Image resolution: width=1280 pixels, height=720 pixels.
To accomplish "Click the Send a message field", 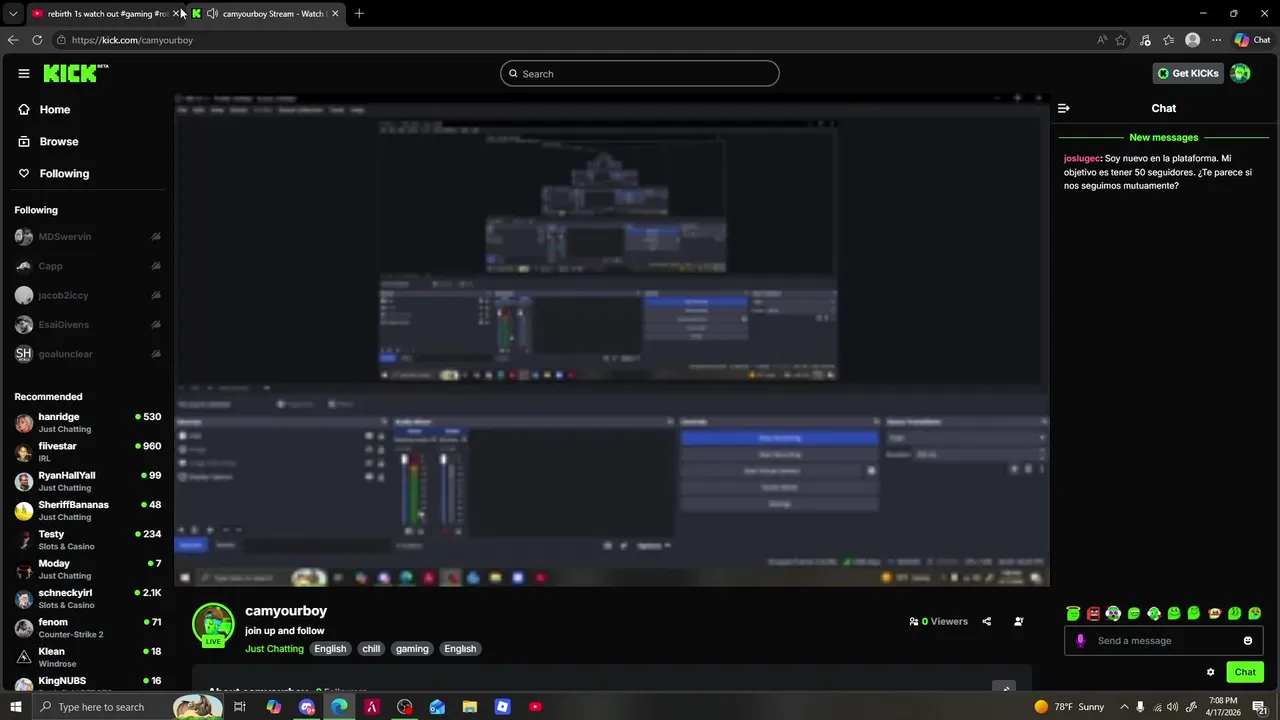I will [x=1165, y=641].
